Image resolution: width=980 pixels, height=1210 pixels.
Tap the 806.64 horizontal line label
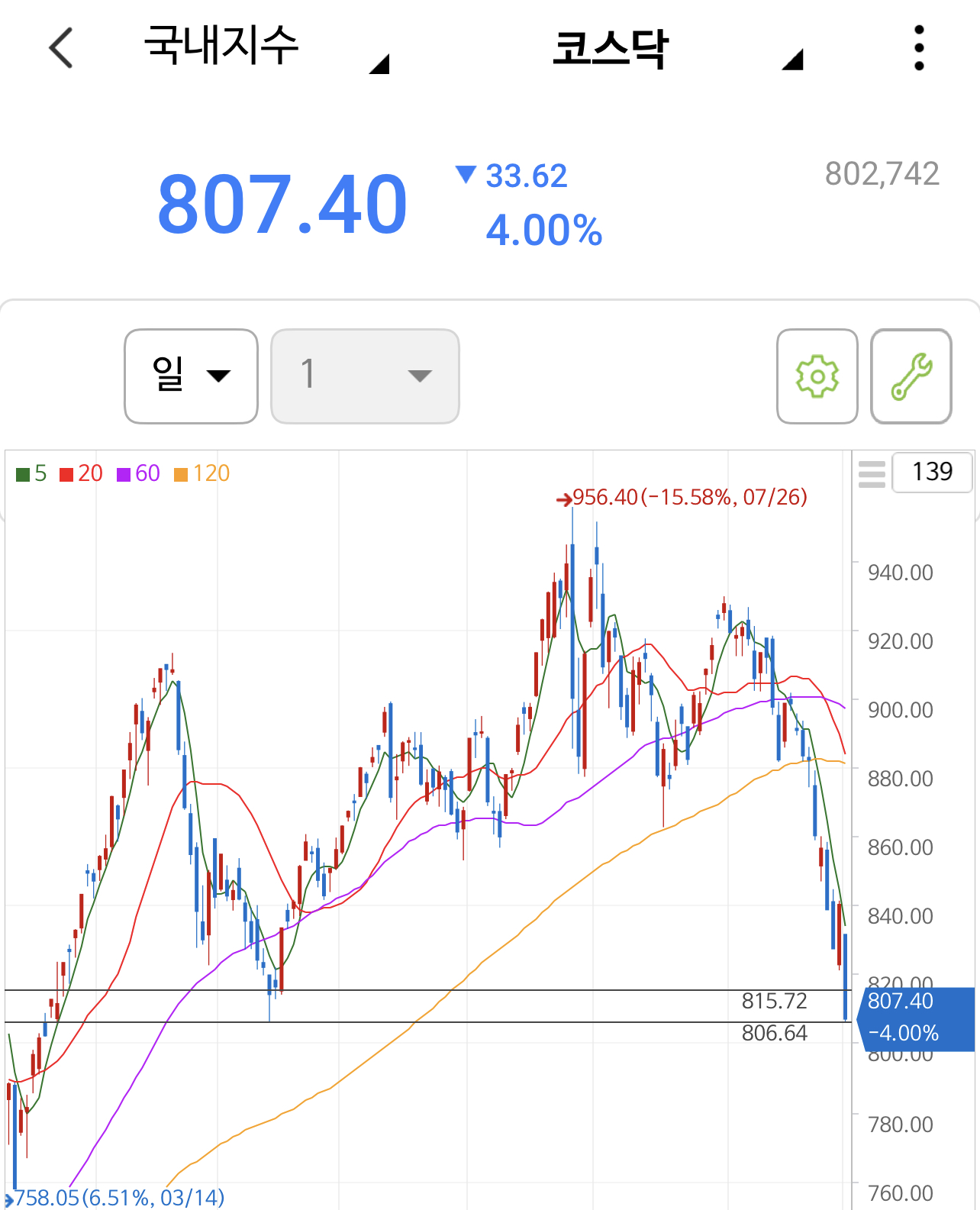(774, 1033)
